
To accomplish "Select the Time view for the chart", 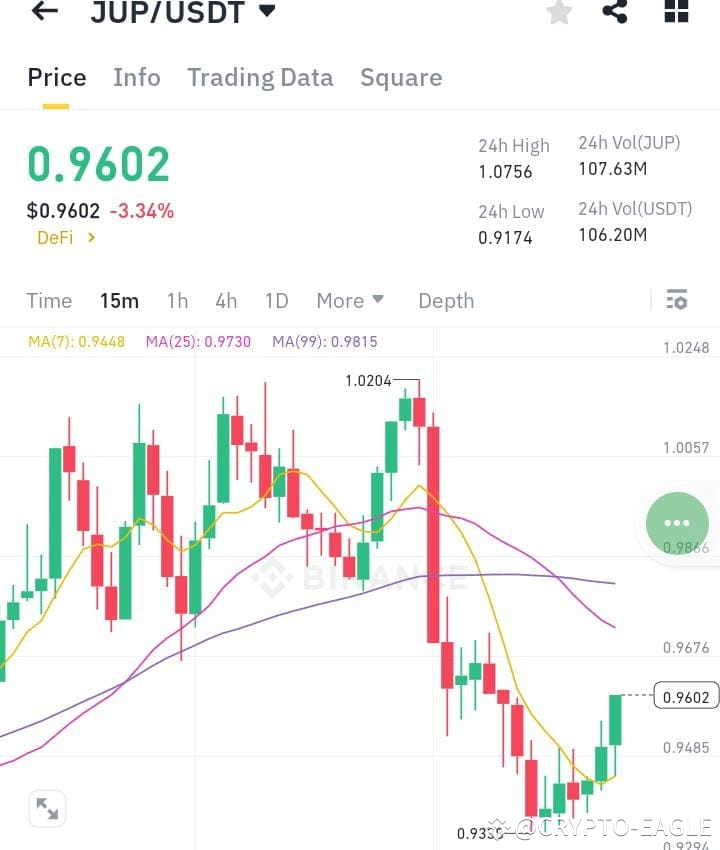I will click(49, 300).
